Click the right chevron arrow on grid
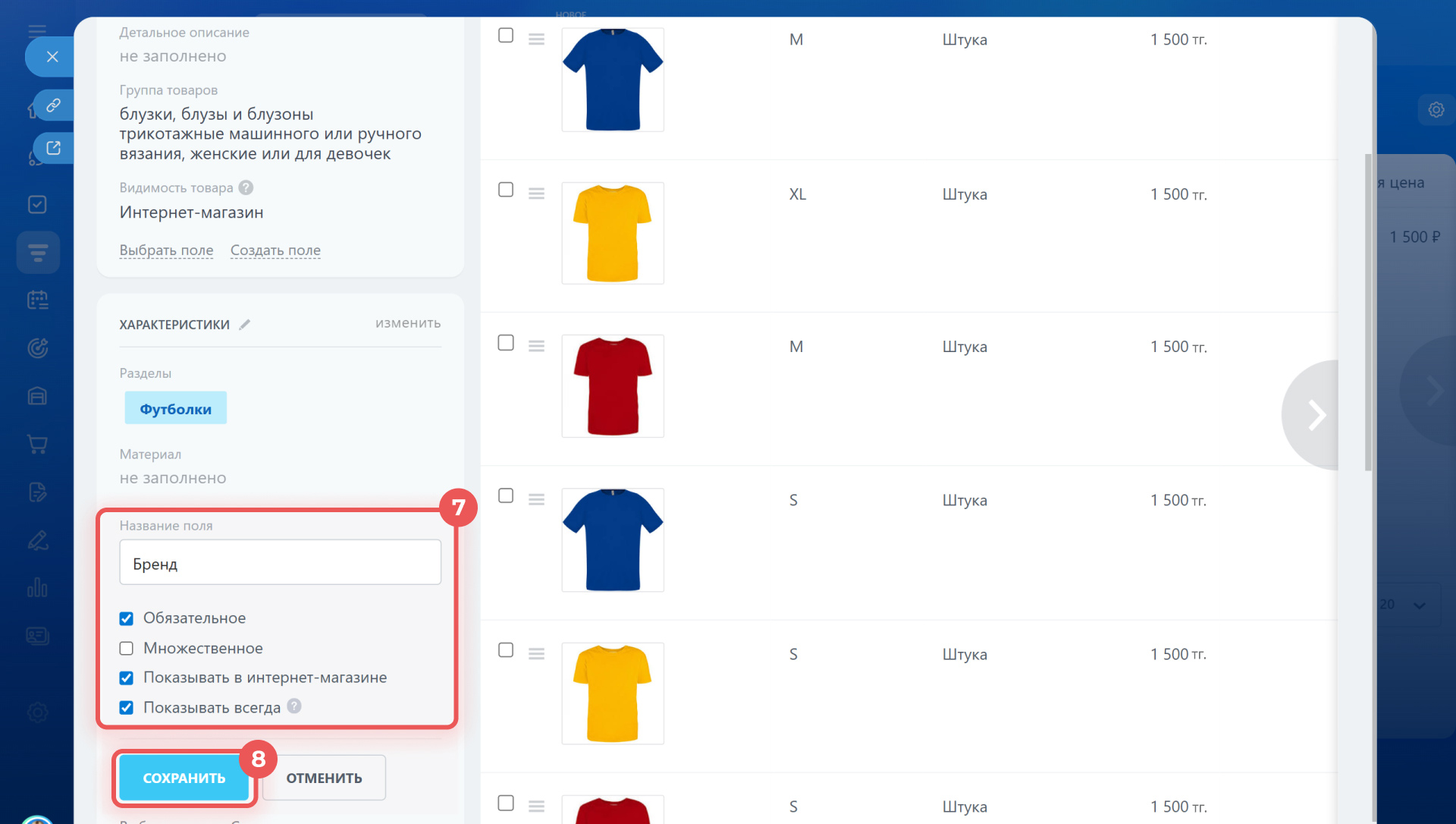 pos(1316,415)
